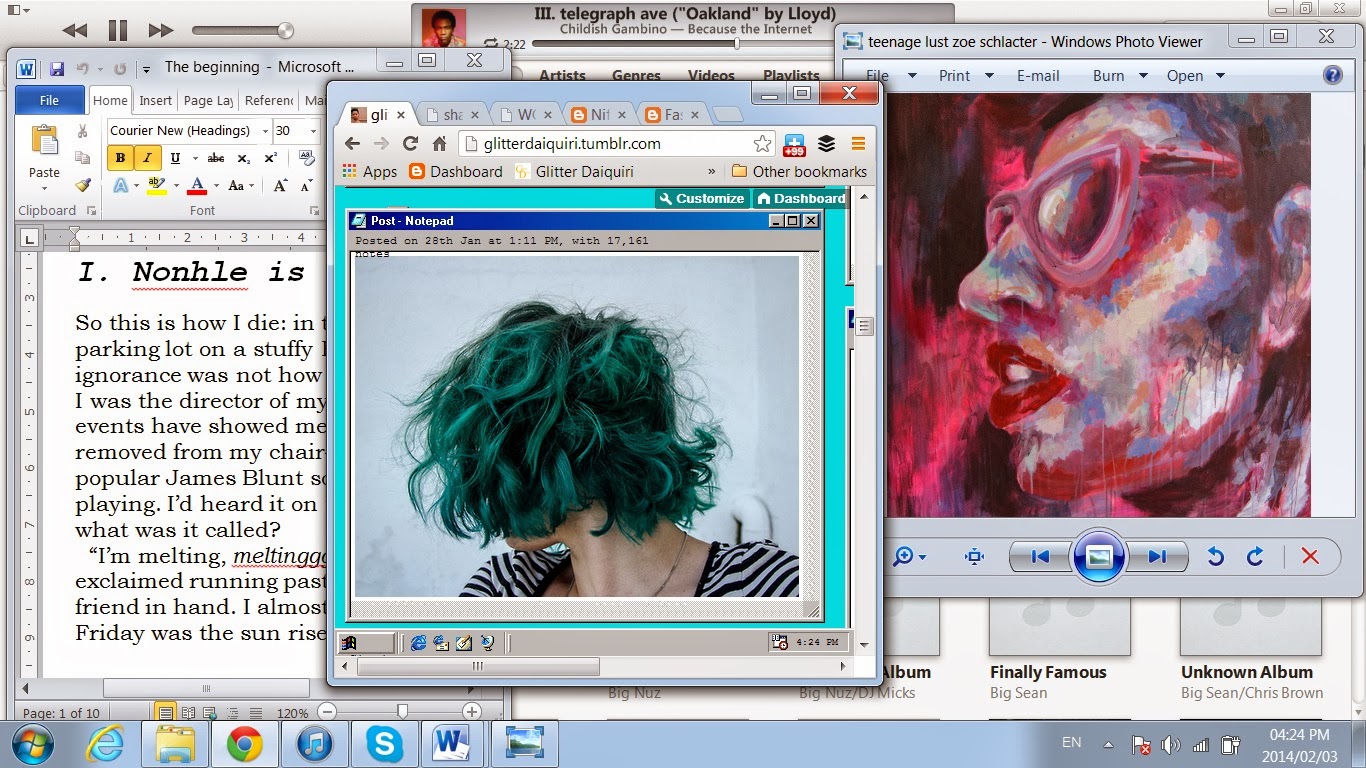Open Skype from the Windows taskbar

tap(384, 744)
